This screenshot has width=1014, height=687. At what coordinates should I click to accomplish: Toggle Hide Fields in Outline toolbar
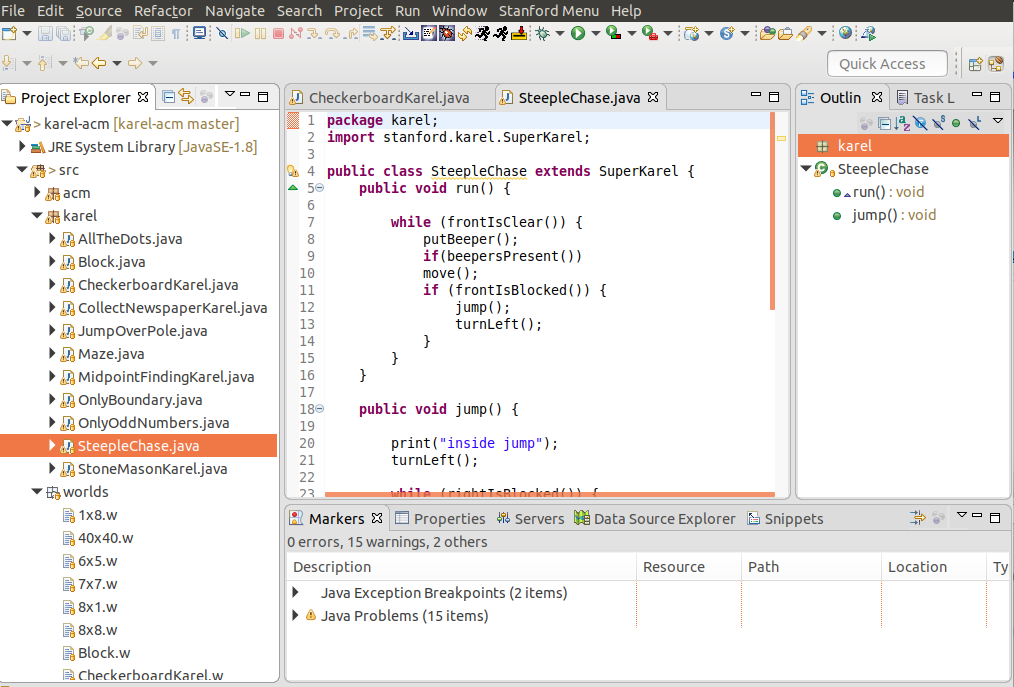pyautogui.click(x=920, y=122)
